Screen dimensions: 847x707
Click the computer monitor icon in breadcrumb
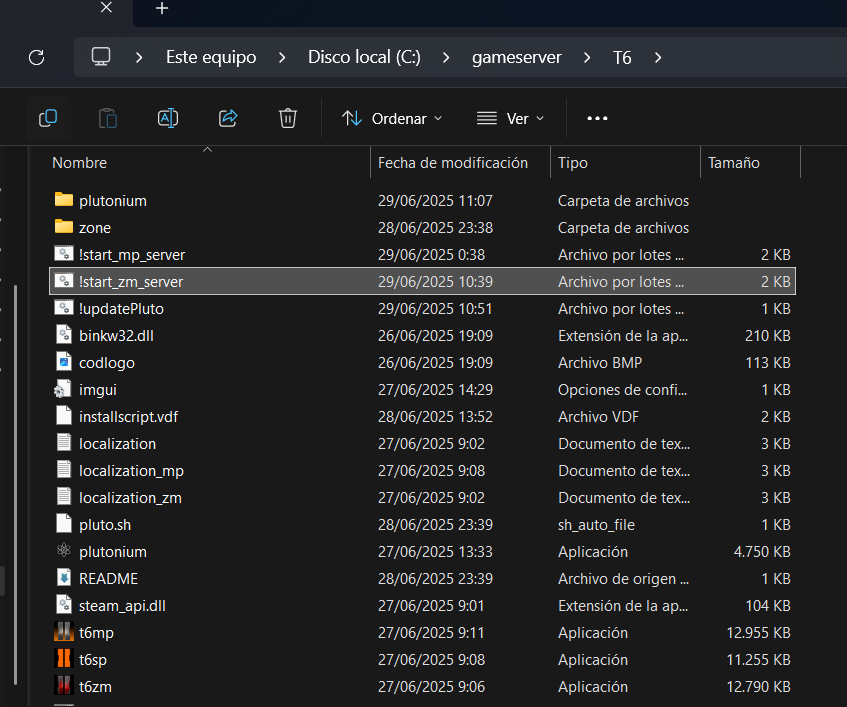(101, 57)
